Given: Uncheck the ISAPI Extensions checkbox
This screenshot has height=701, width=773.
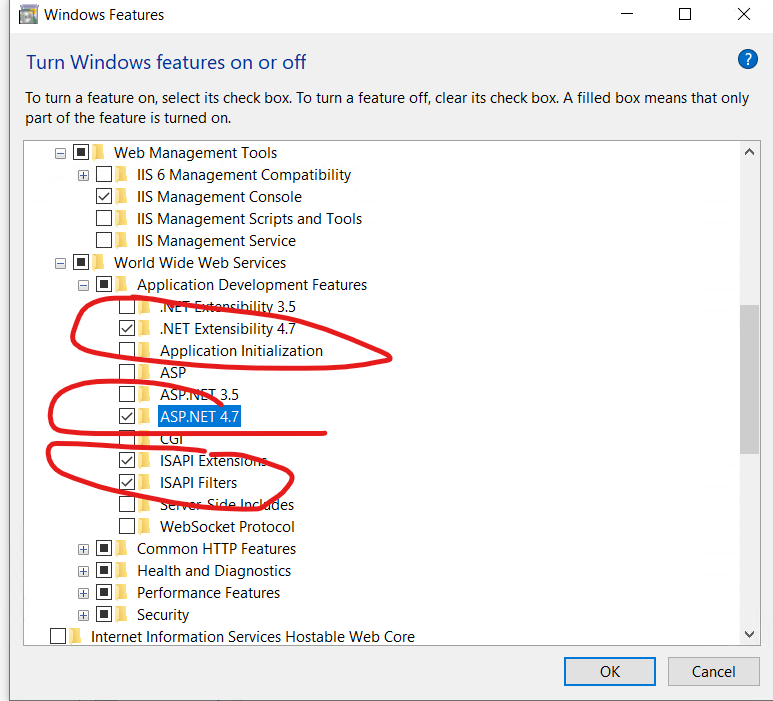Looking at the screenshot, I should [127, 460].
